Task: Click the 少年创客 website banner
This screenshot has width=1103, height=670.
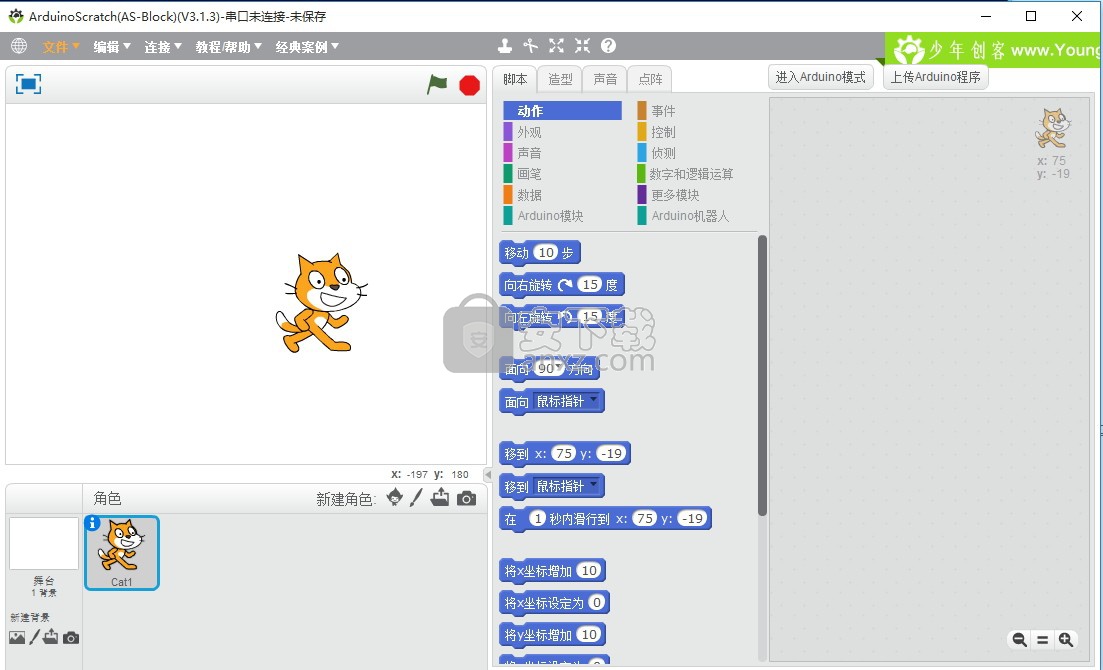Action: click(993, 50)
